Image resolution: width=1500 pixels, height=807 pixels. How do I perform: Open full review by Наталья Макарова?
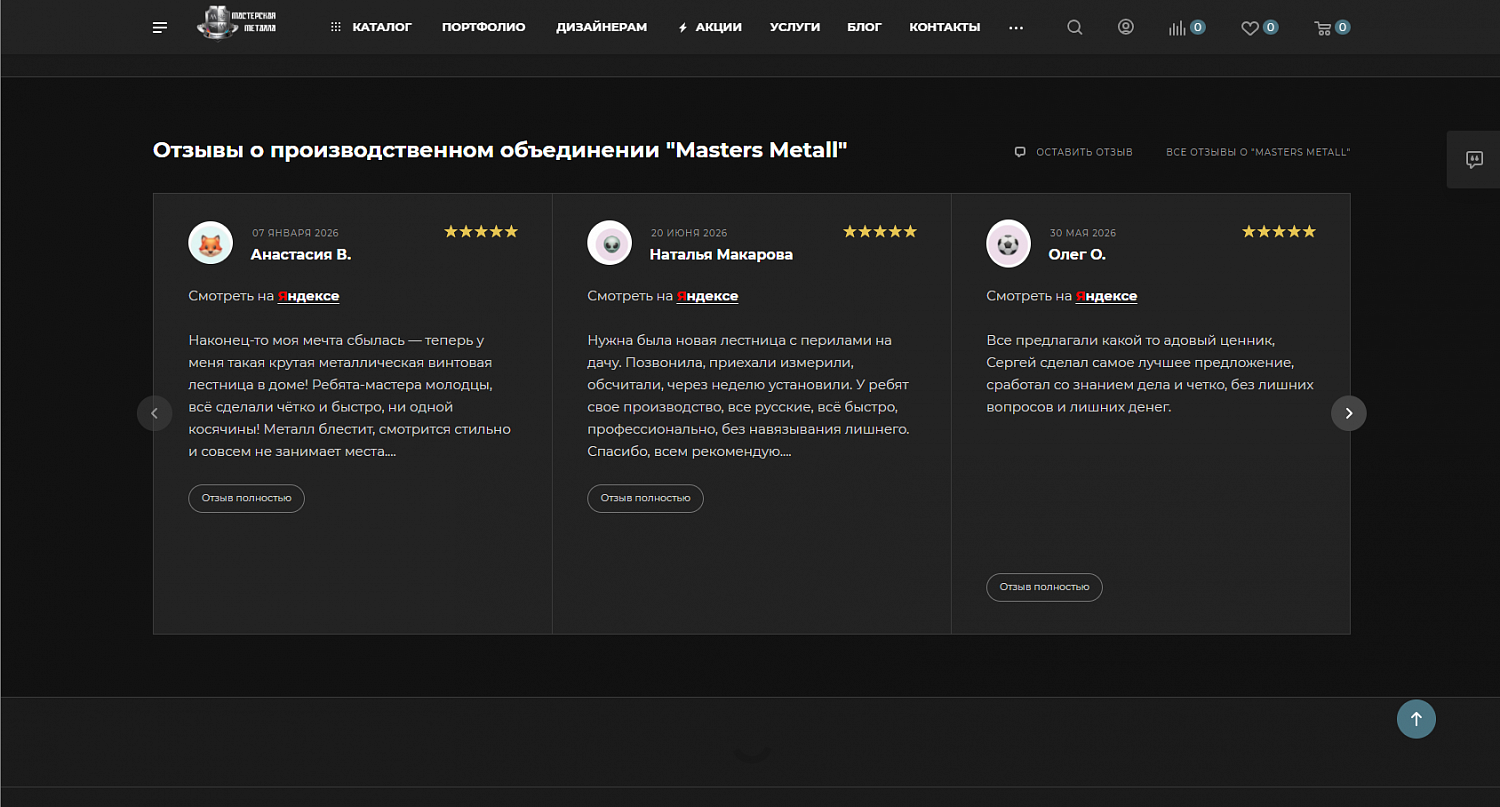click(646, 498)
